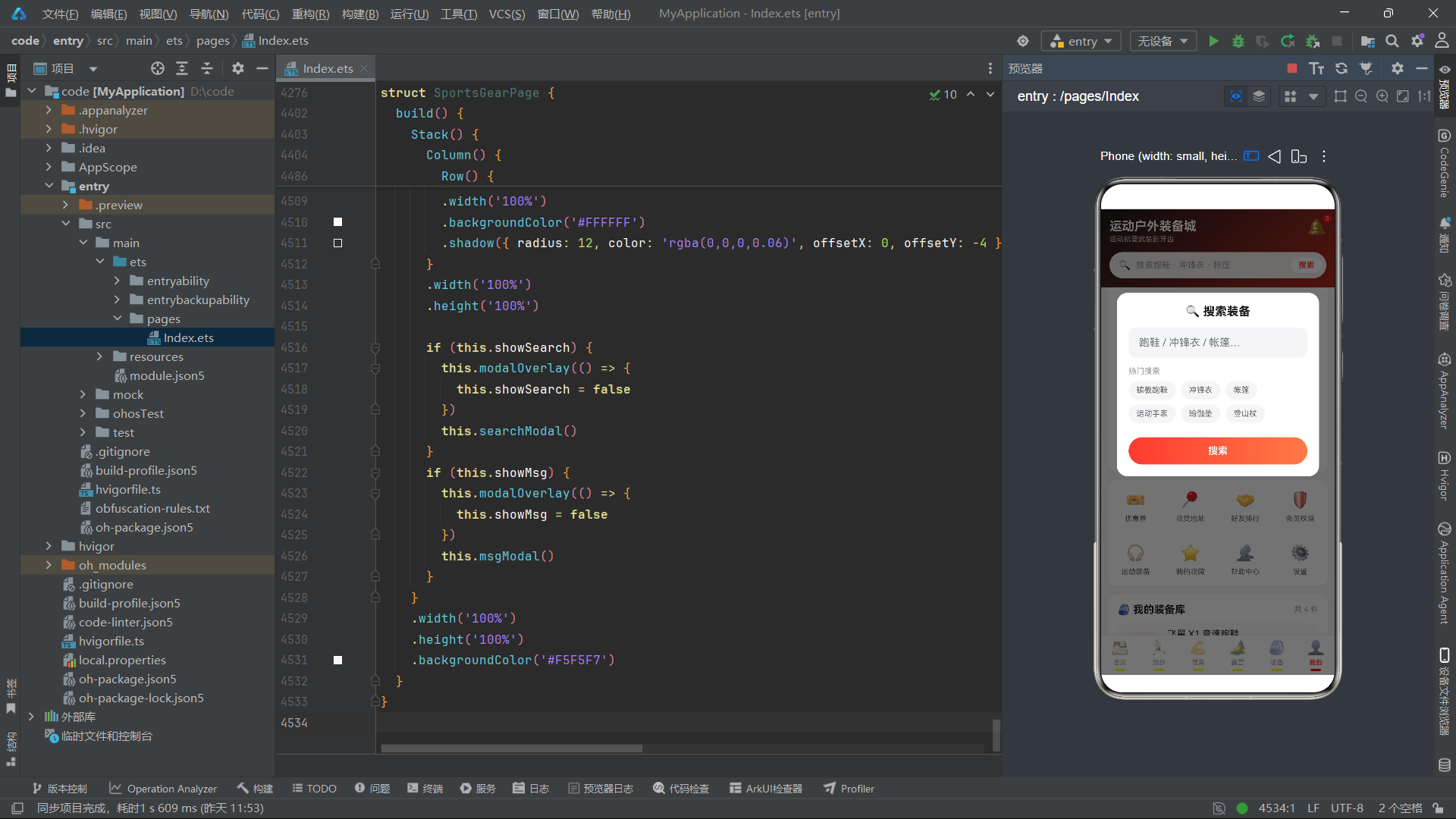This screenshot has height=819, width=1456.
Task: Reset preview to 1:1 scale
Action: point(1424,96)
